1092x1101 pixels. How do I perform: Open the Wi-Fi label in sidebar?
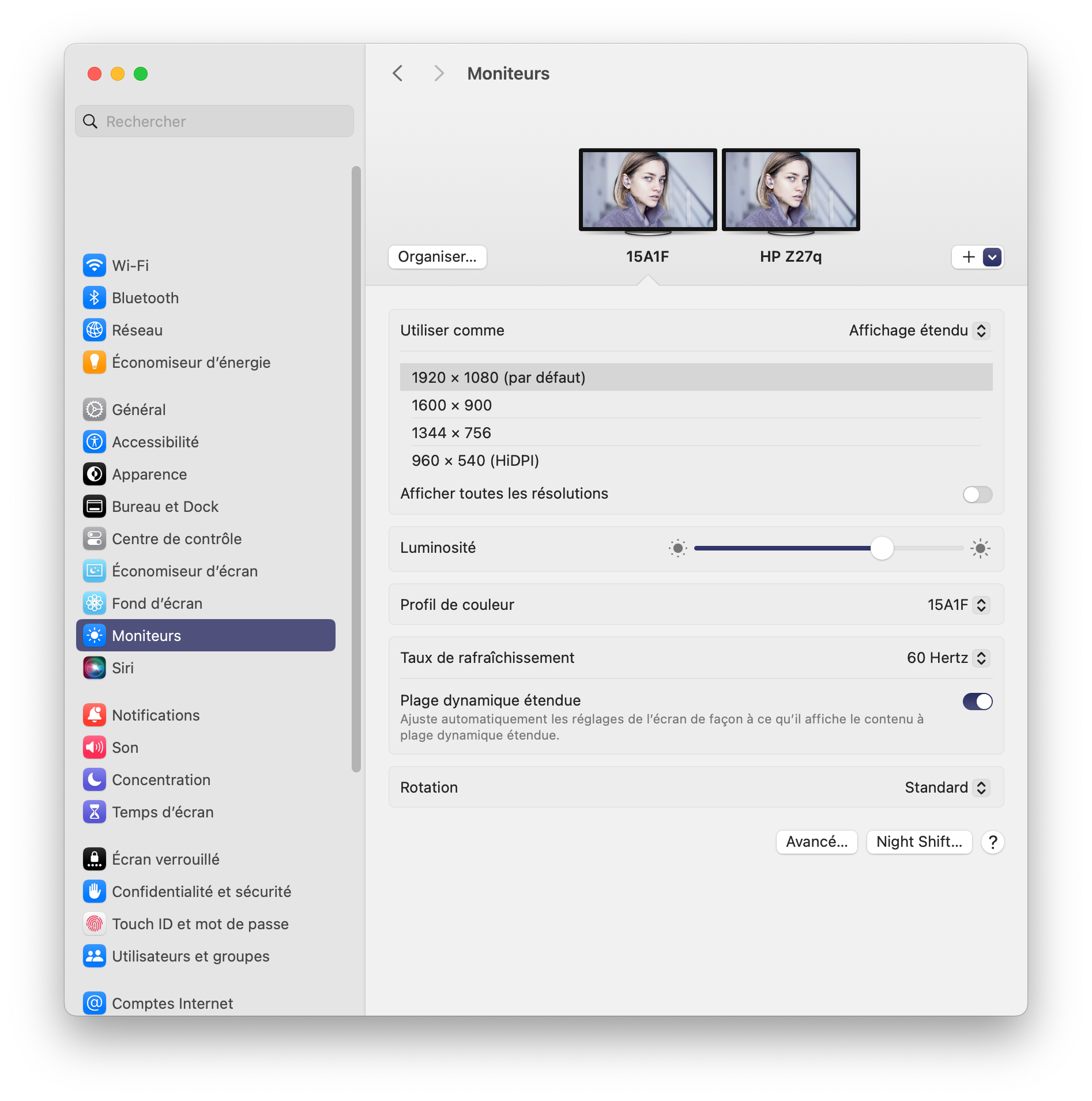[x=130, y=266]
